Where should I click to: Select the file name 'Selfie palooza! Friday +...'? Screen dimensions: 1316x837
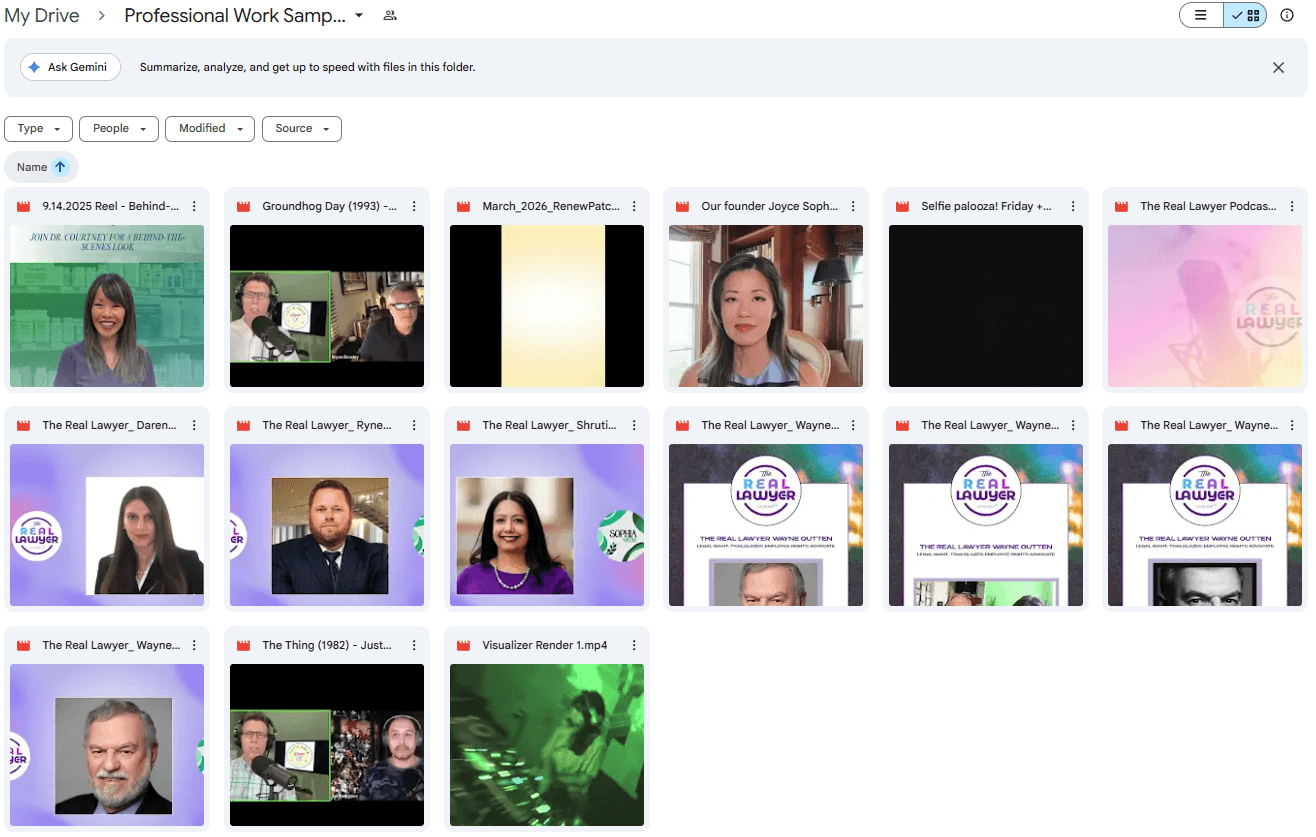point(987,206)
